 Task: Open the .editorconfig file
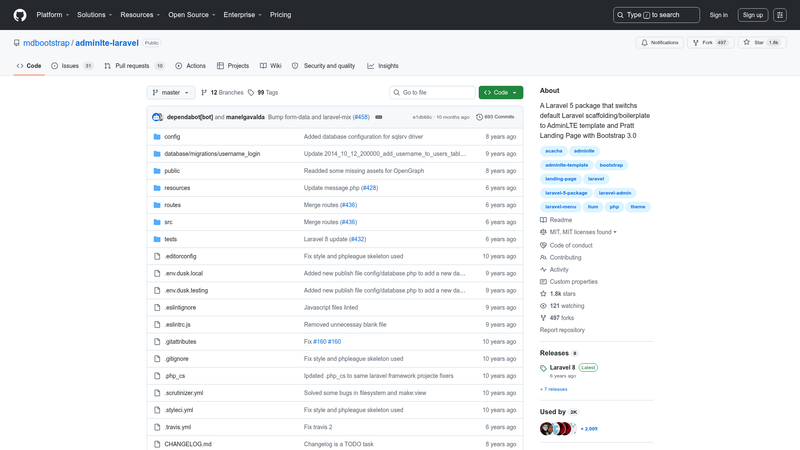click(180, 256)
